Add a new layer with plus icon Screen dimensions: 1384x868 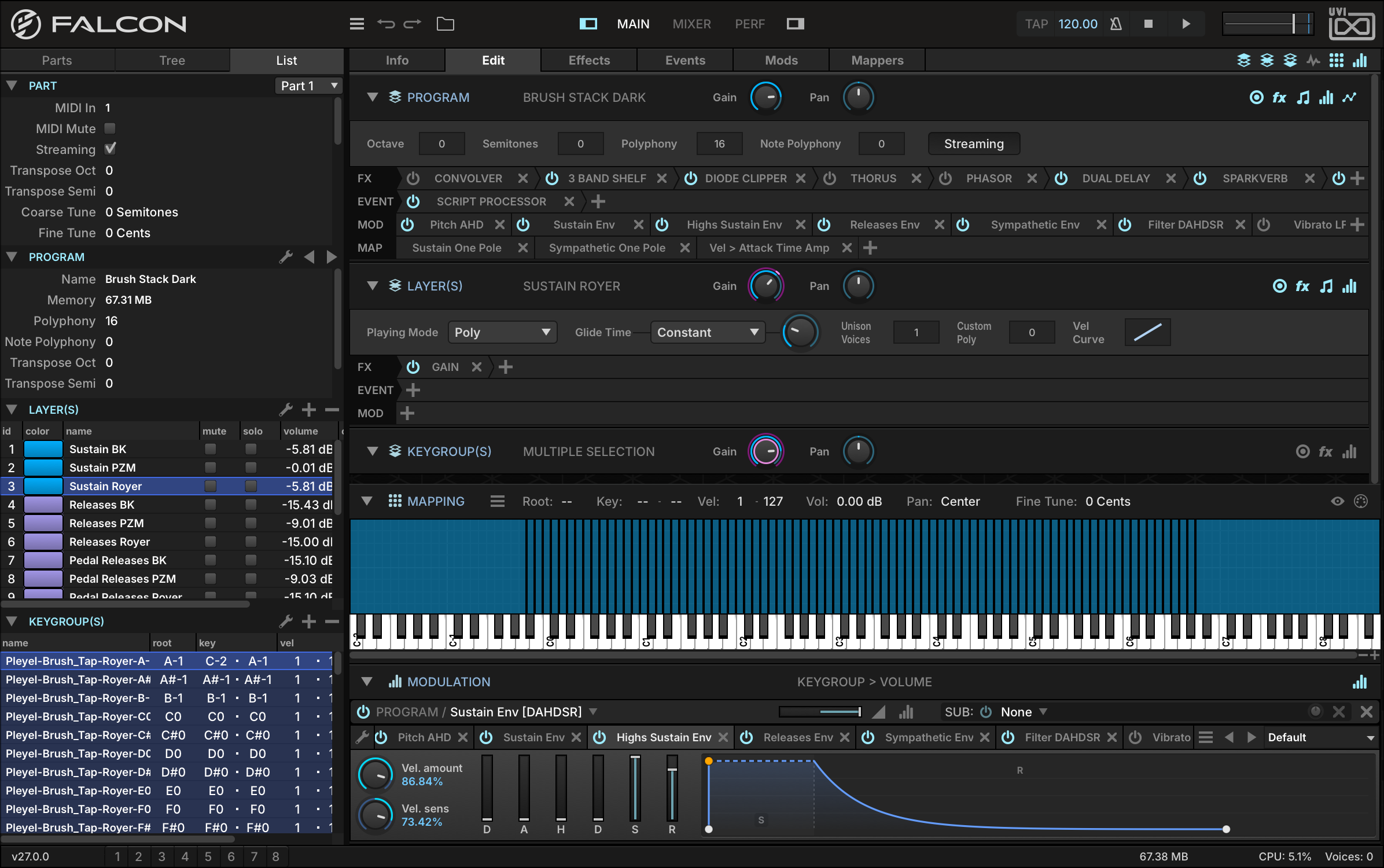pyautogui.click(x=309, y=410)
